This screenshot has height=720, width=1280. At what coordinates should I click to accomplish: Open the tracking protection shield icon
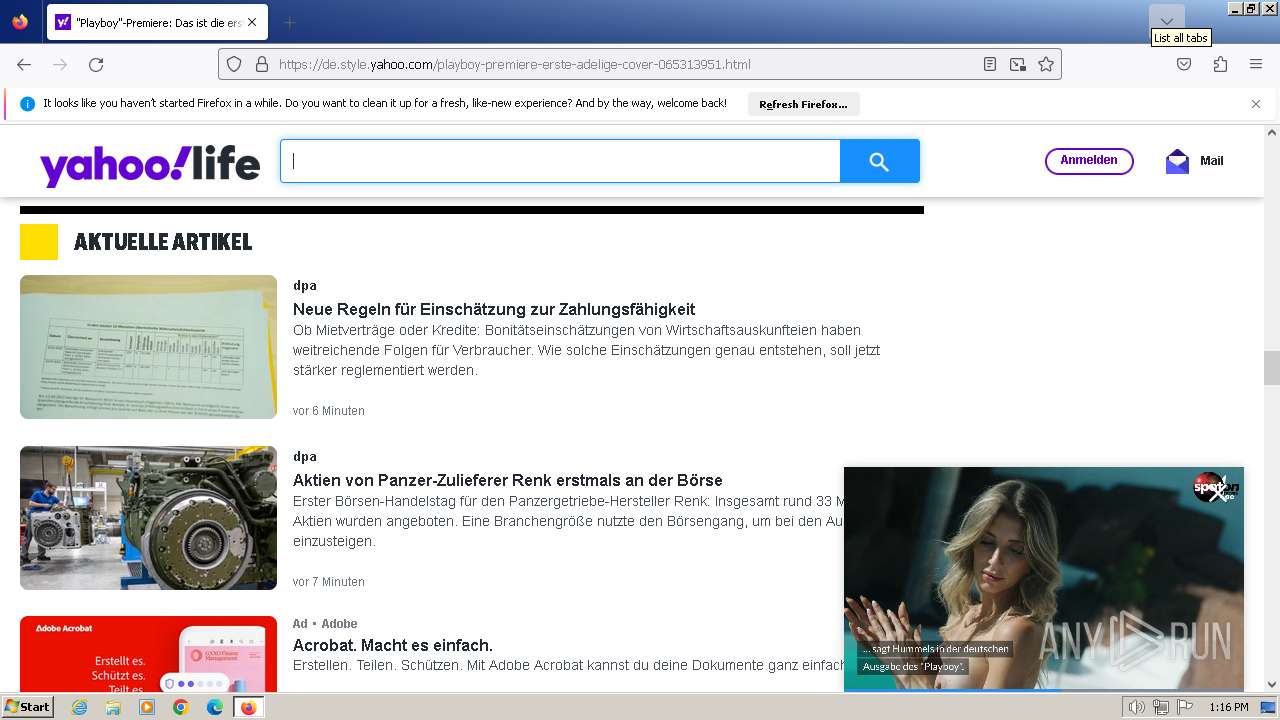[234, 64]
